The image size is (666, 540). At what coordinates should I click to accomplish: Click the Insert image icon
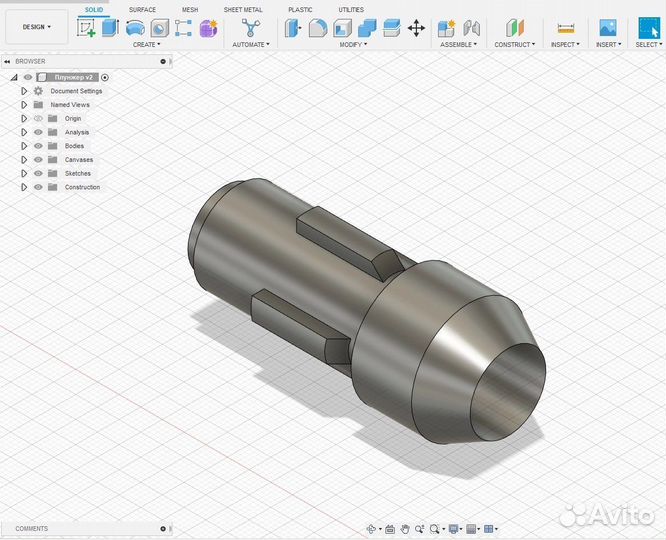point(606,28)
